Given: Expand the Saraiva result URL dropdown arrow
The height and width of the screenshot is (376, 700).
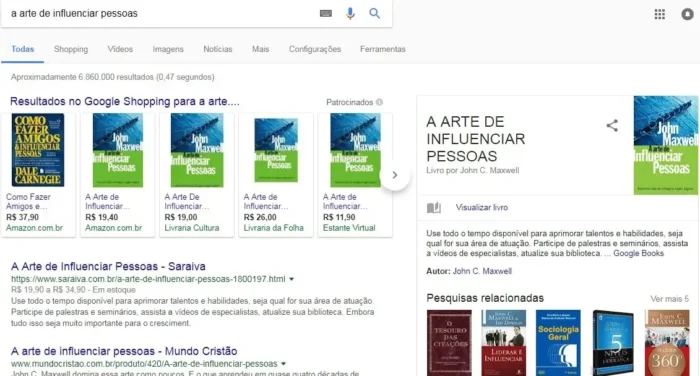Looking at the screenshot, I should click(x=292, y=279).
